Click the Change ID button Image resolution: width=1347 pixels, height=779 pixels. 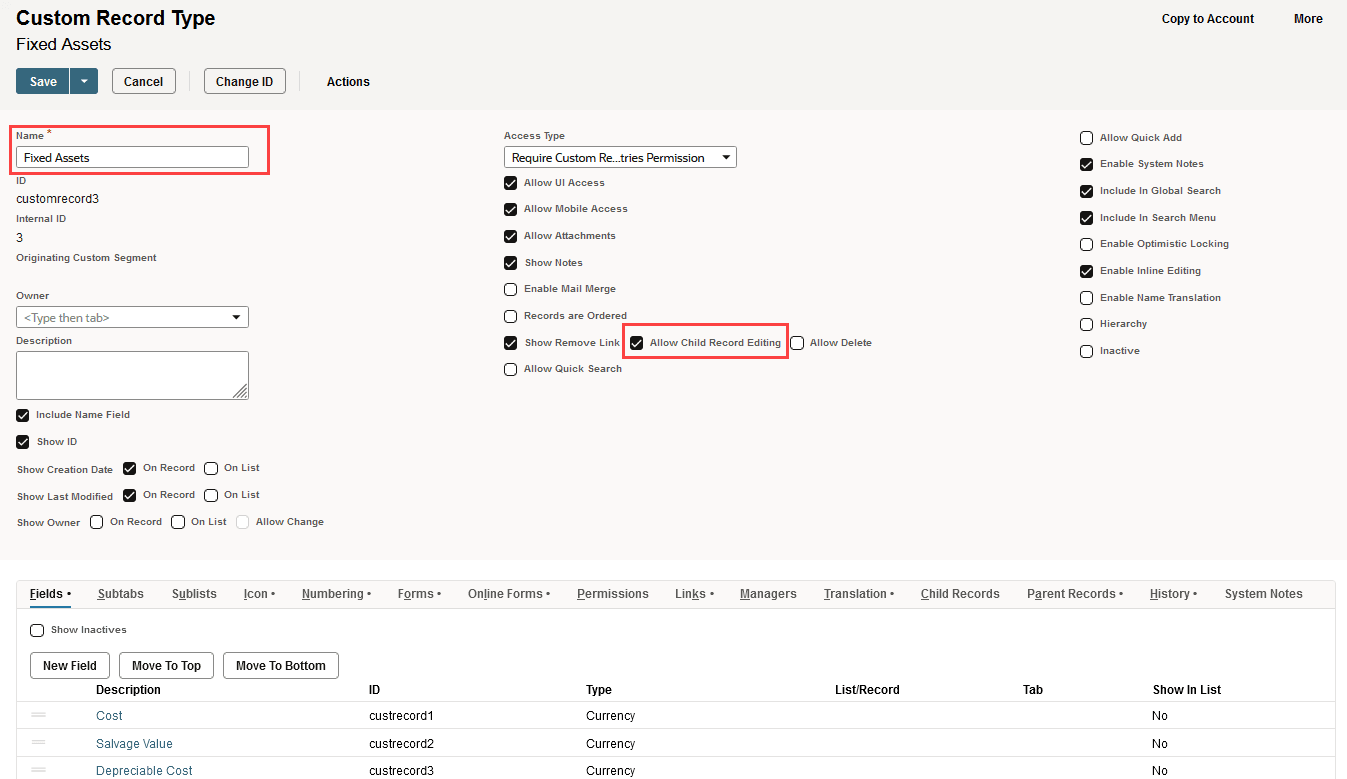244,81
